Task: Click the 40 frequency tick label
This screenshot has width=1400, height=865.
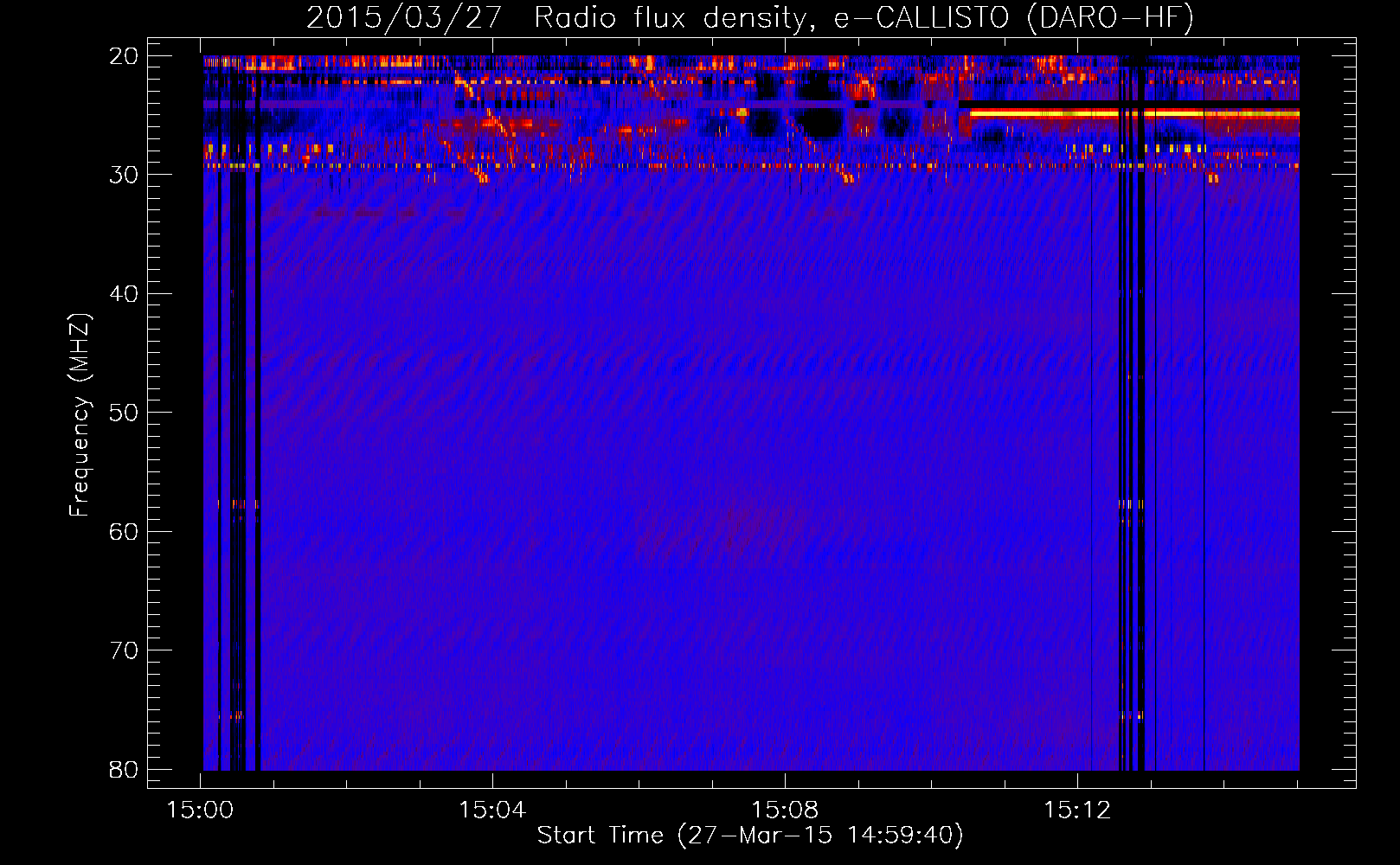Action: [124, 294]
